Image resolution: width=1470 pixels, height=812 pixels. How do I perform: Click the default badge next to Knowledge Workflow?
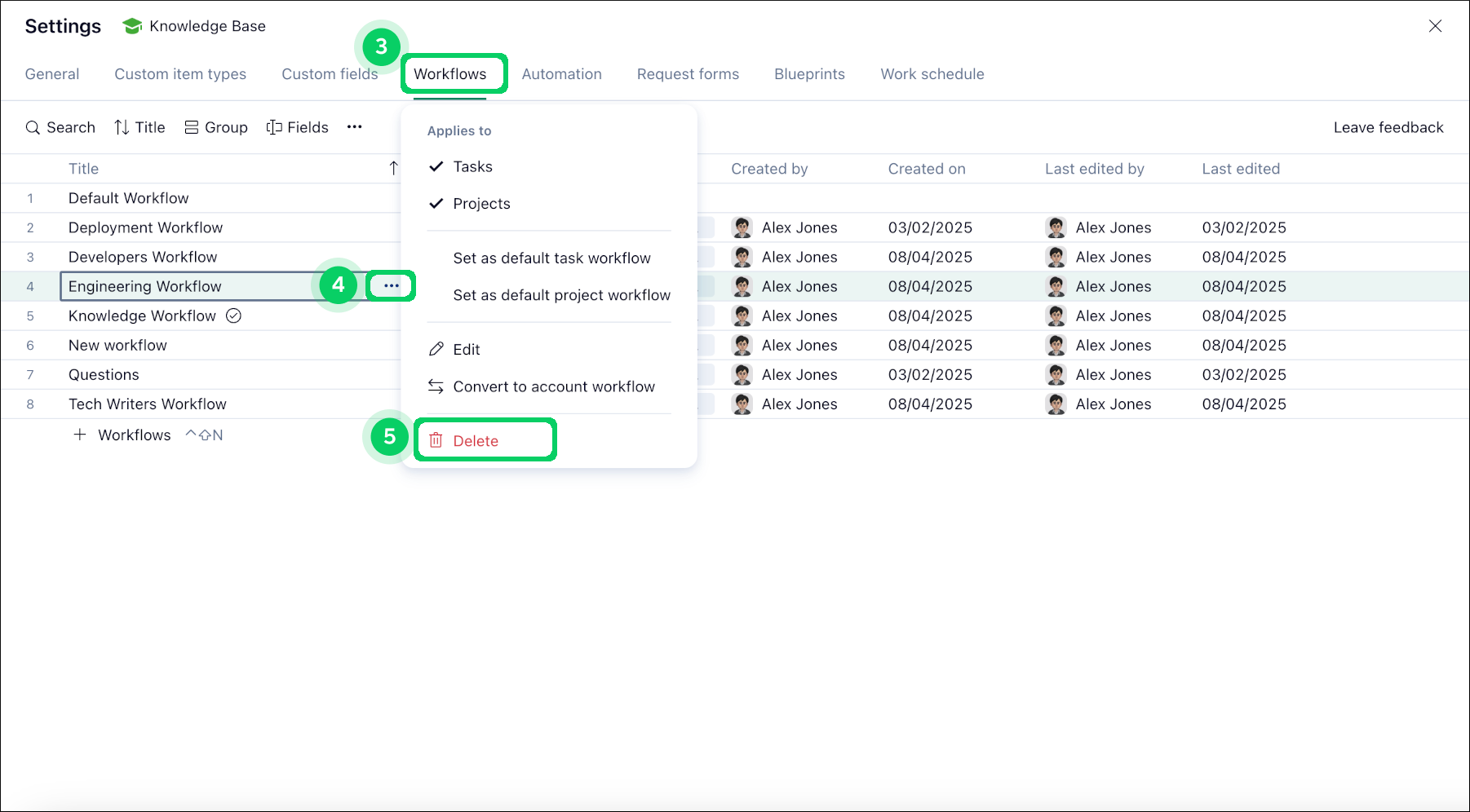[233, 316]
